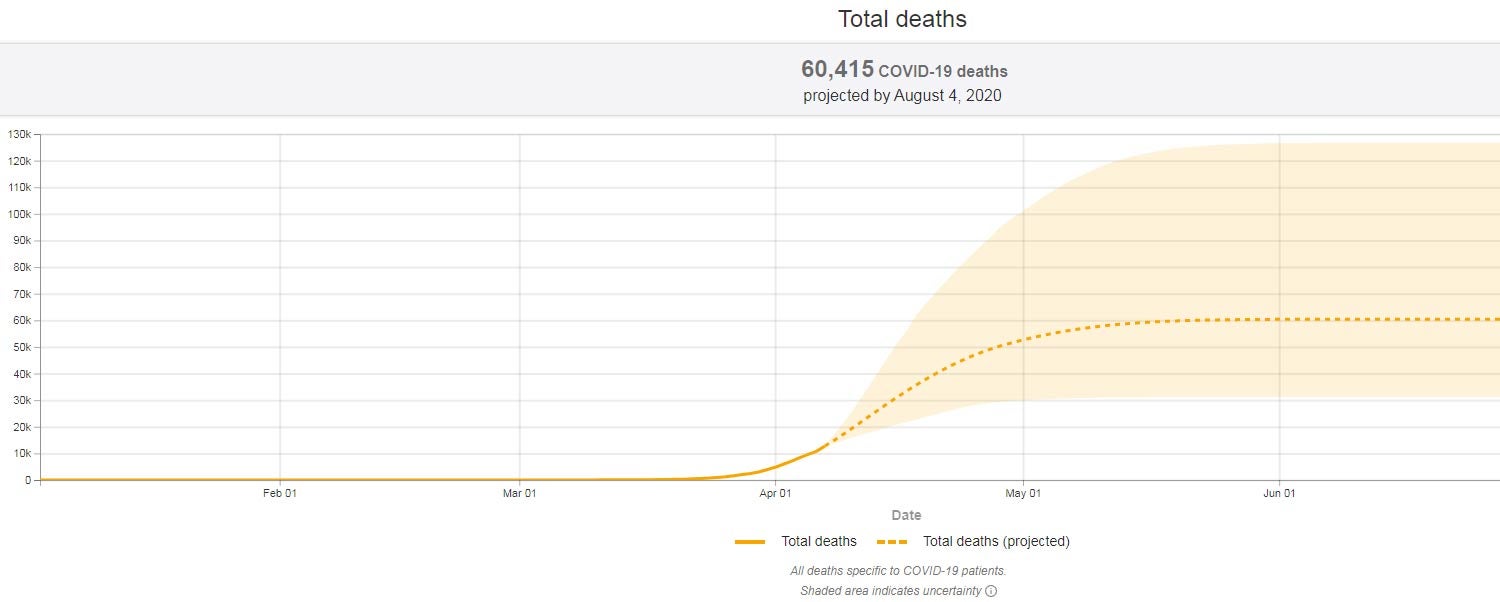The height and width of the screenshot is (602, 1500).
Task: Toggle the "Total deaths" legend label
Action: tap(819, 542)
